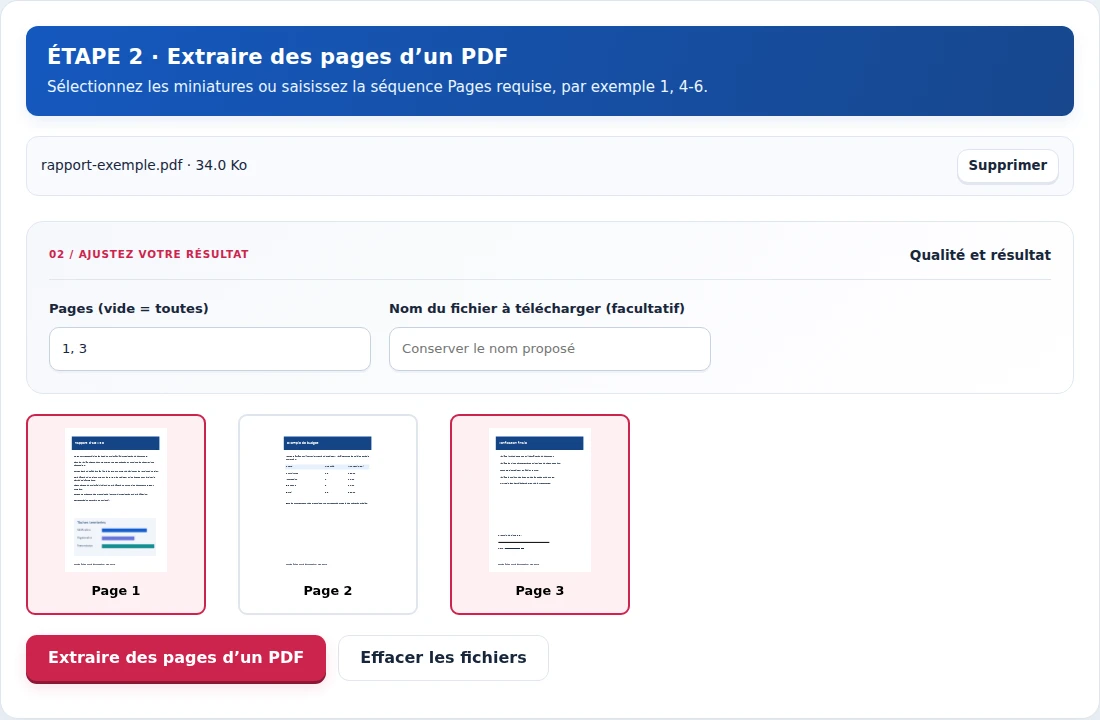Click the red Extraire des pages d’un PDF button

pyautogui.click(x=176, y=658)
